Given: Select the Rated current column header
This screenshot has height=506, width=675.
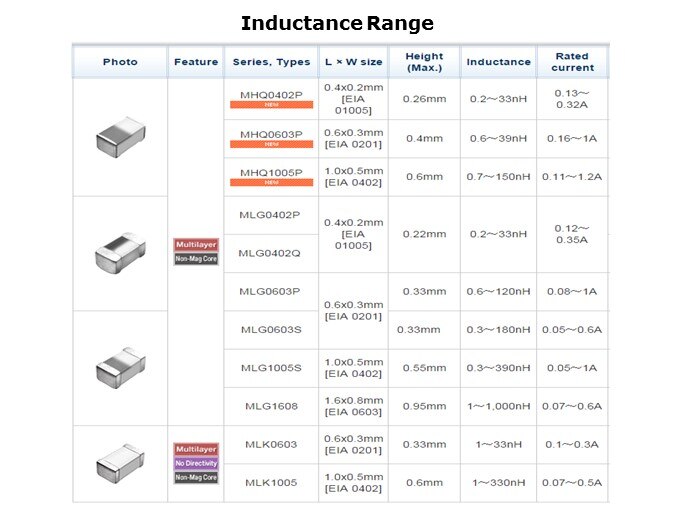Looking at the screenshot, I should click(x=572, y=62).
